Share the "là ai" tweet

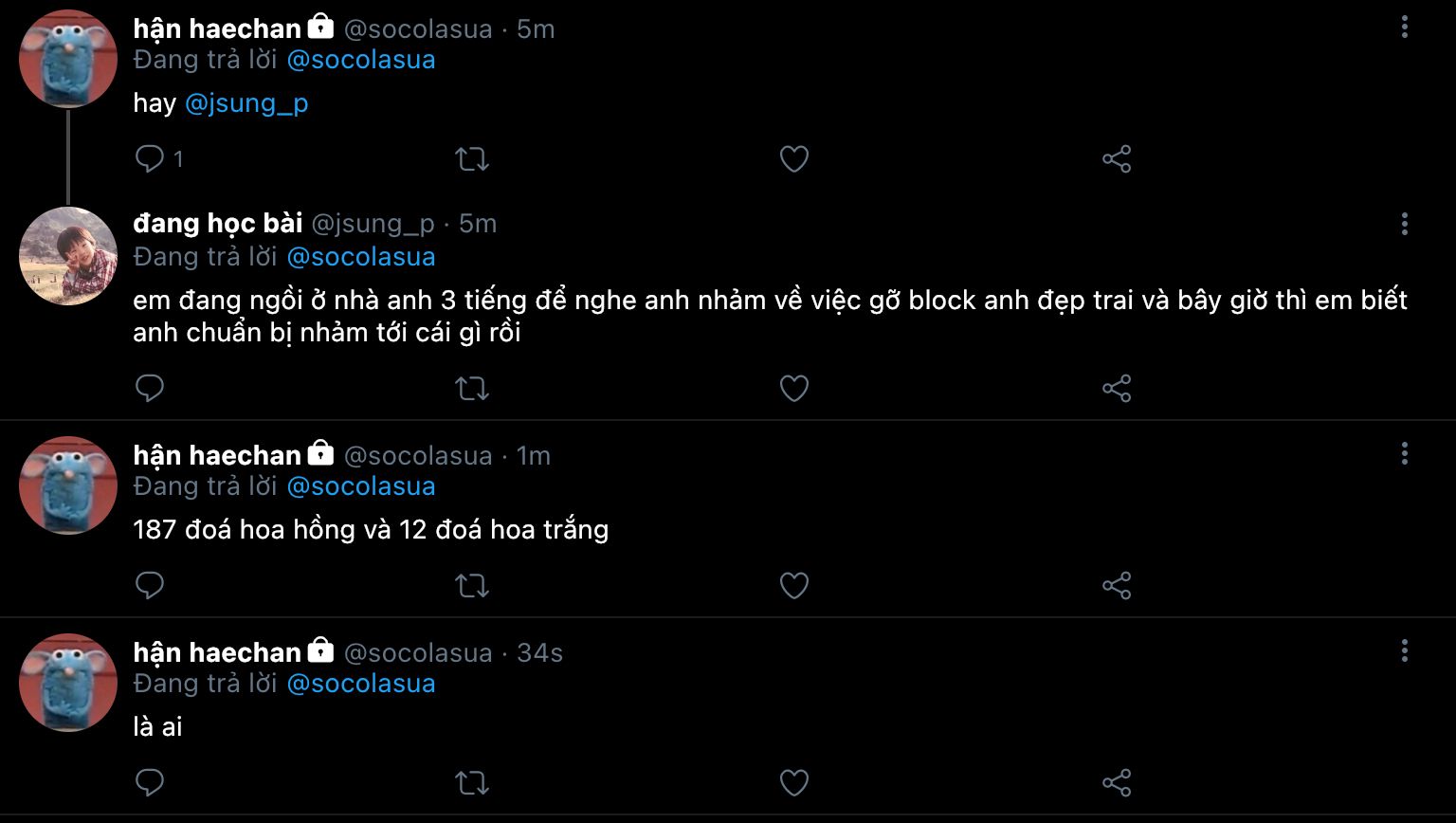(1117, 782)
